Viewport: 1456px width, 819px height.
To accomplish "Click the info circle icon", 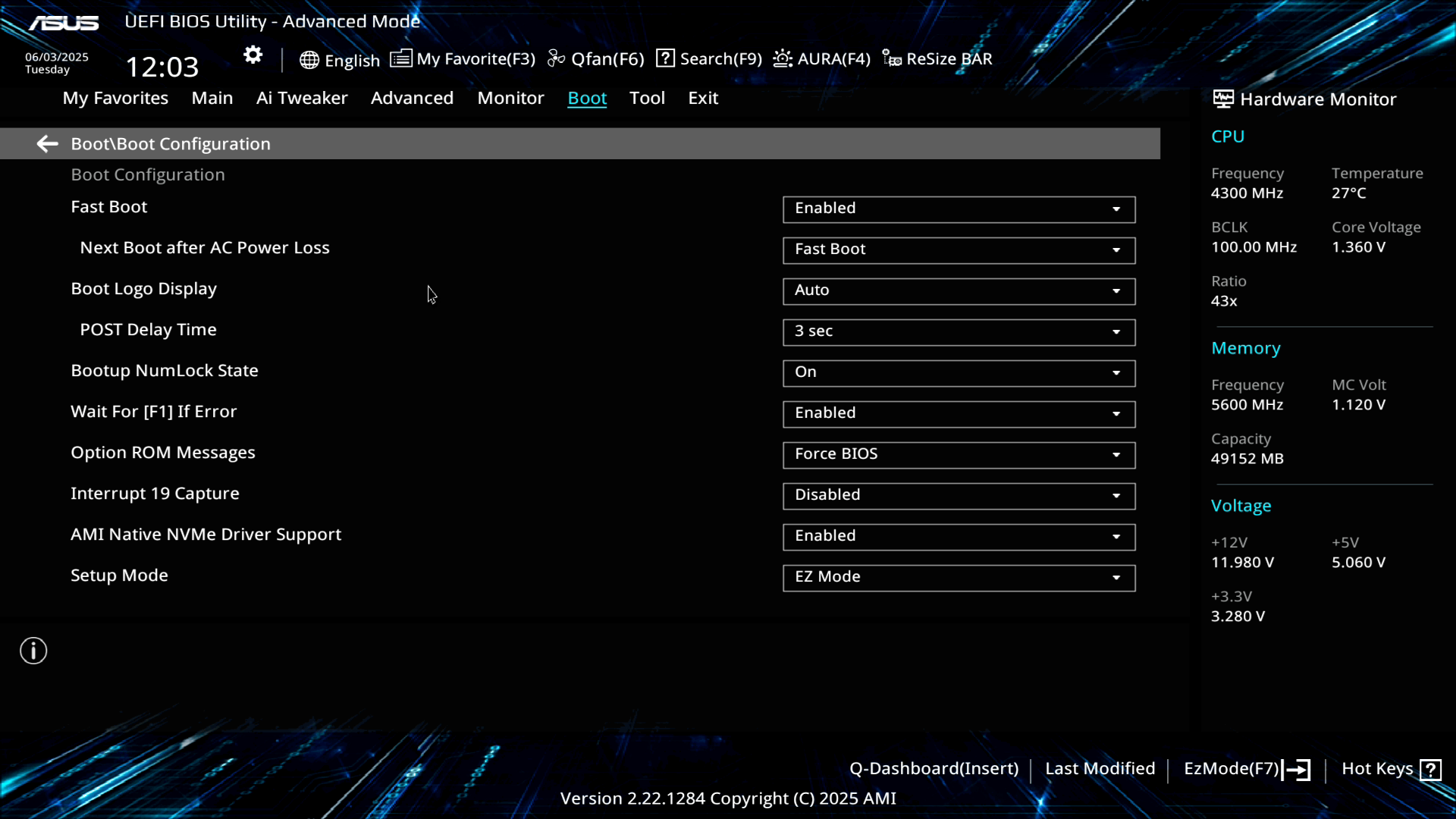I will [33, 651].
